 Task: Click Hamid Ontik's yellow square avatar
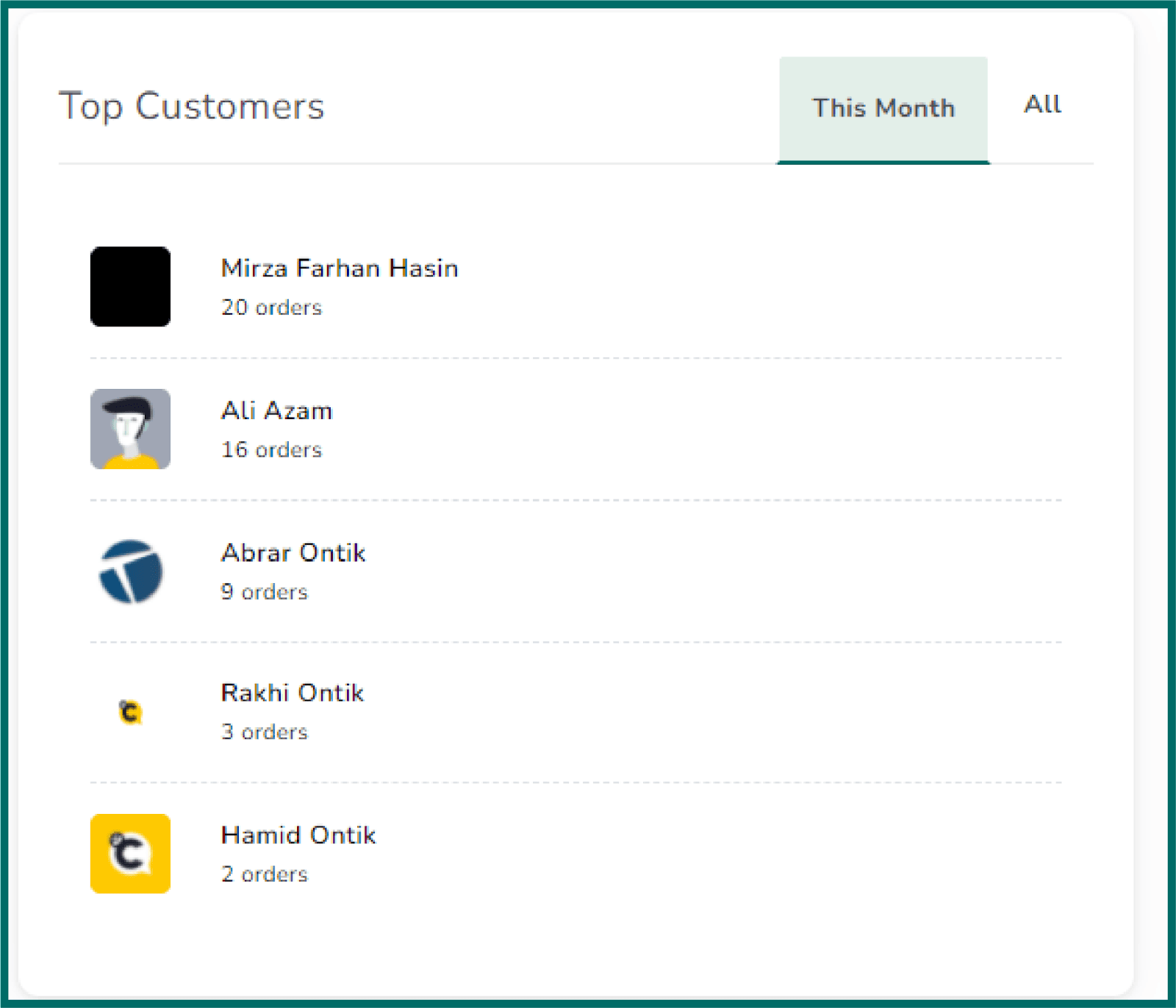point(130,854)
